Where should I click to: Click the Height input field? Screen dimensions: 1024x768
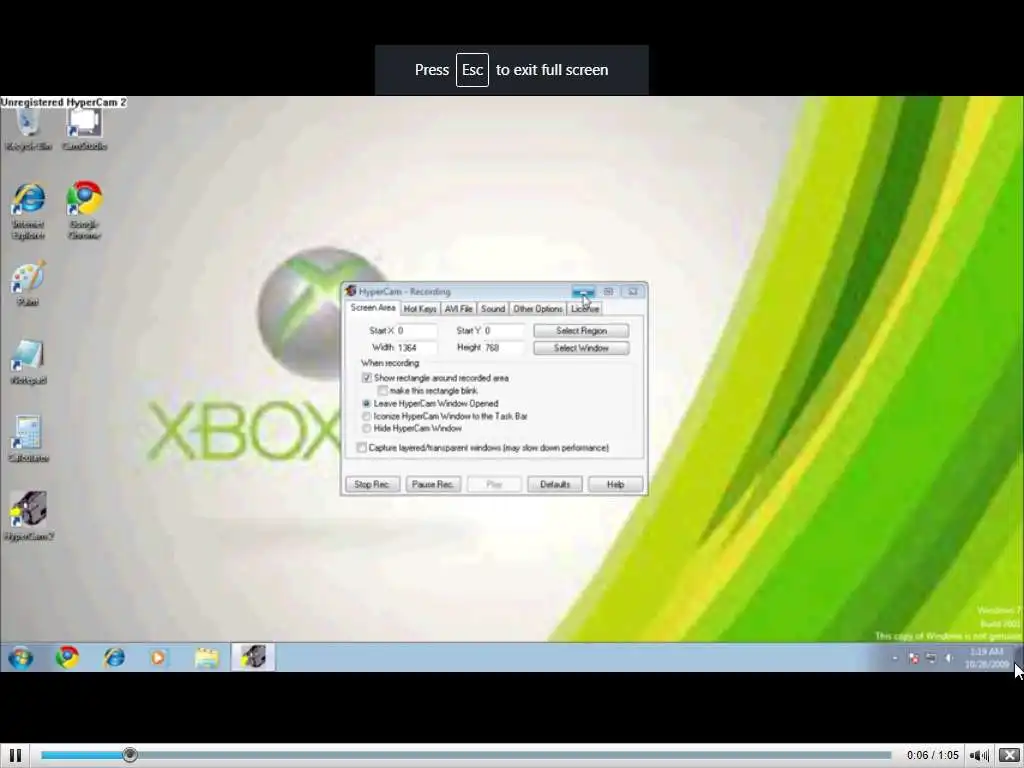(x=503, y=347)
